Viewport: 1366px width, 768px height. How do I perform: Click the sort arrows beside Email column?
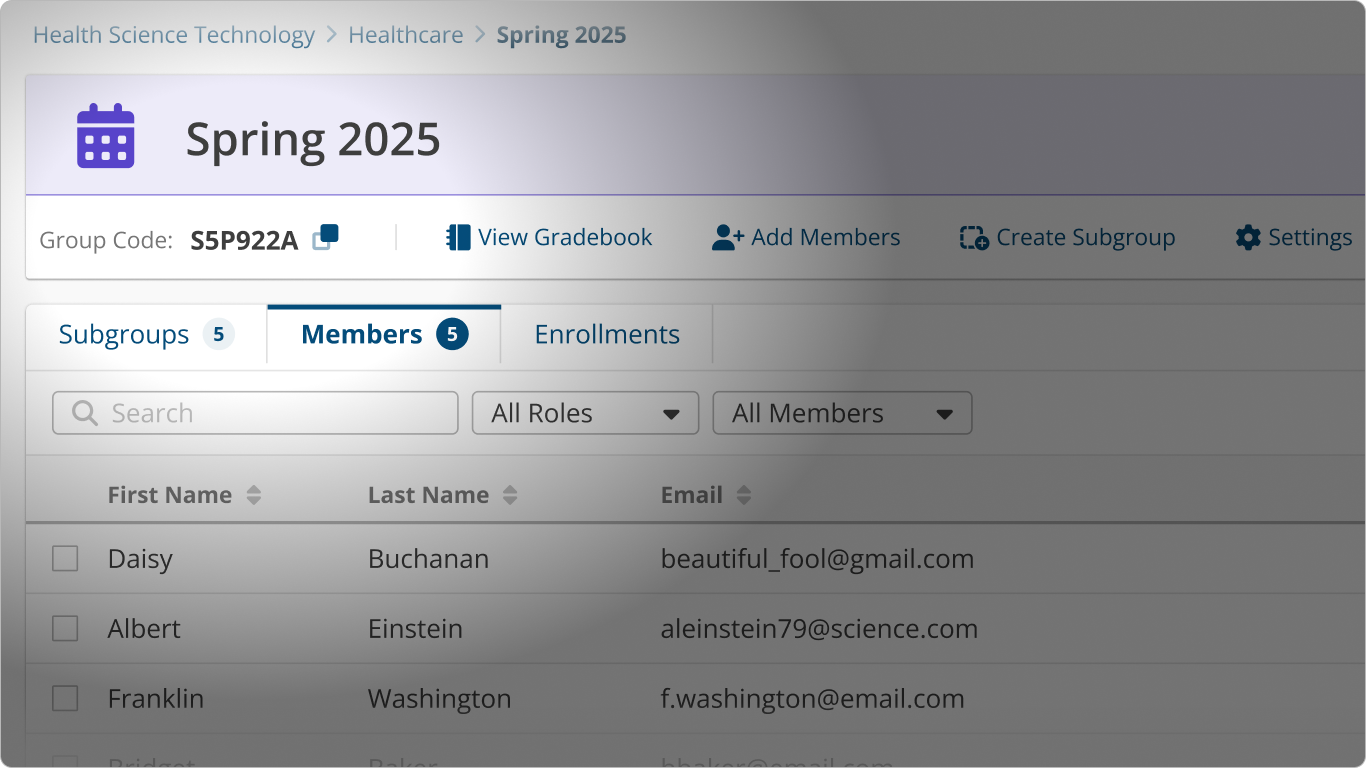point(744,494)
